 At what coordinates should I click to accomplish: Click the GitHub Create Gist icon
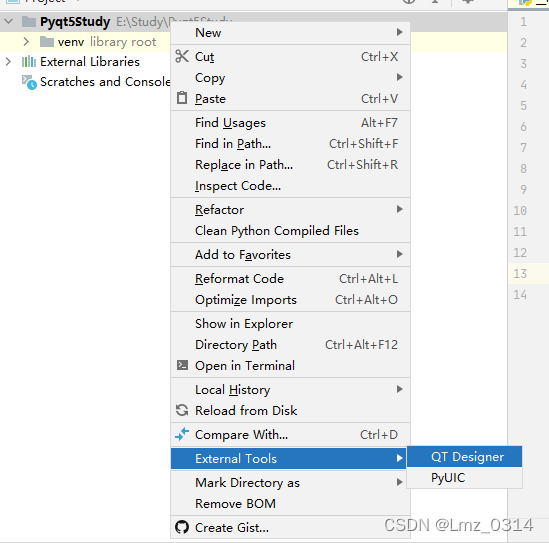coord(182,527)
